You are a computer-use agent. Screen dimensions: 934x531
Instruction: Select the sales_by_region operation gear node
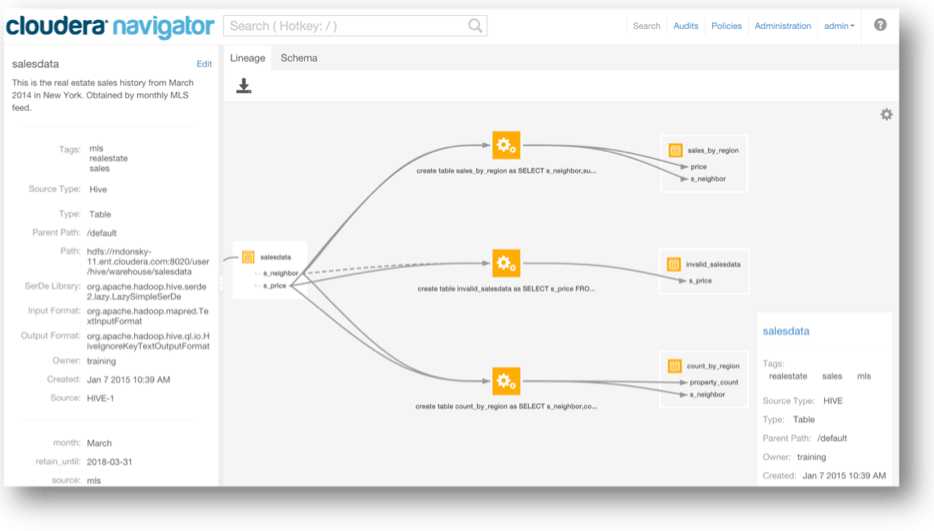tap(506, 145)
